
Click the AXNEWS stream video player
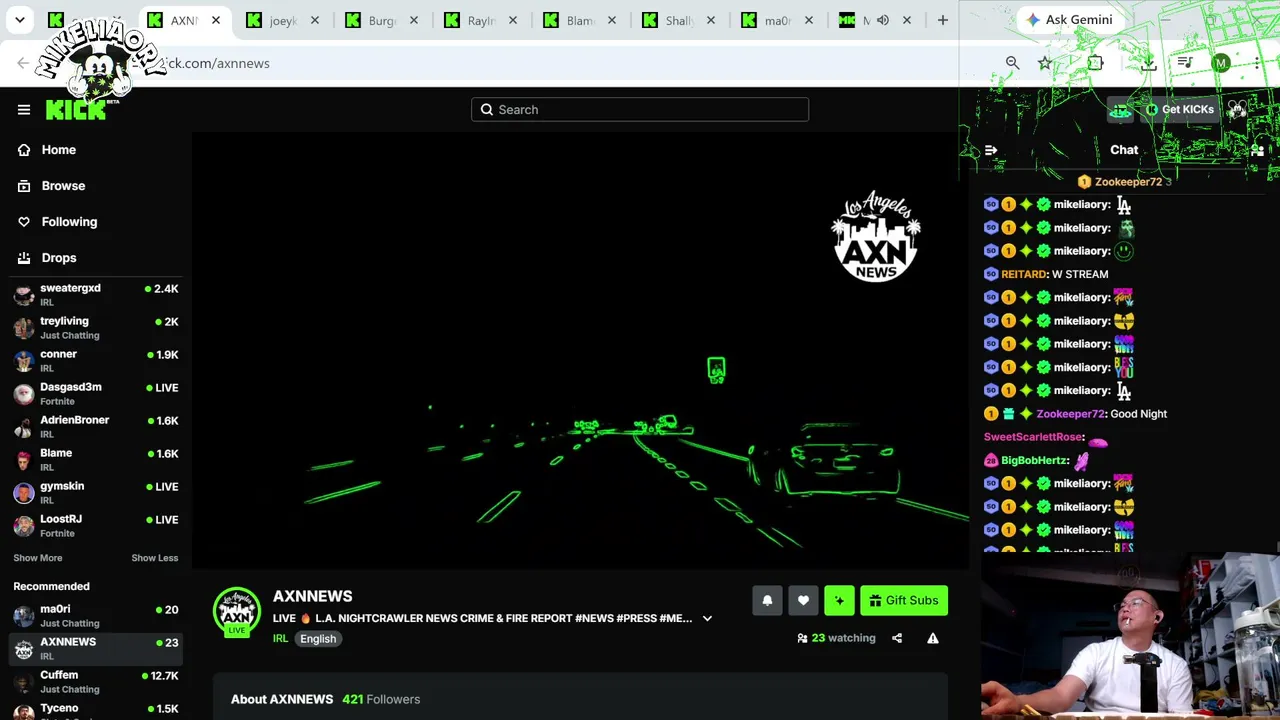(x=580, y=350)
